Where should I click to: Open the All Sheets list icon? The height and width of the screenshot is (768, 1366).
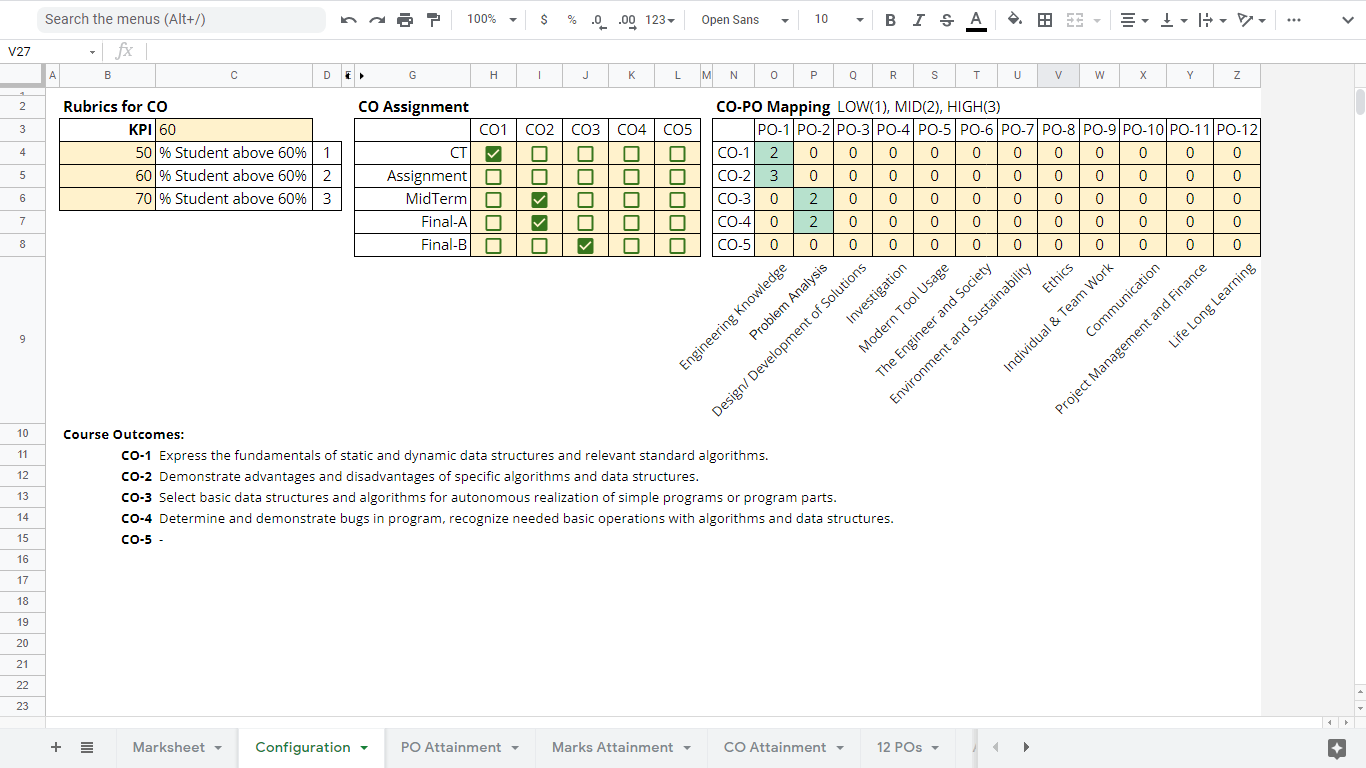[87, 747]
